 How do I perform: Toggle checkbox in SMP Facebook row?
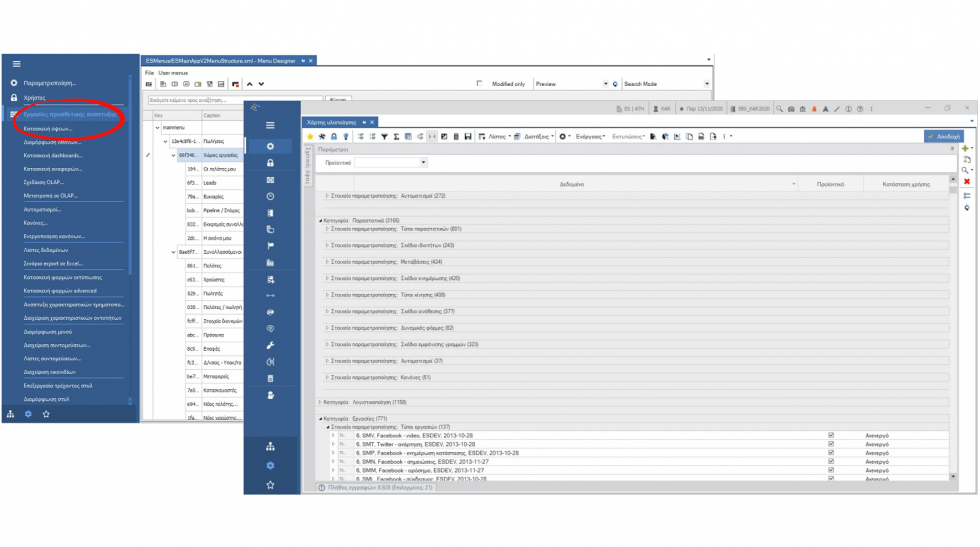pos(831,453)
